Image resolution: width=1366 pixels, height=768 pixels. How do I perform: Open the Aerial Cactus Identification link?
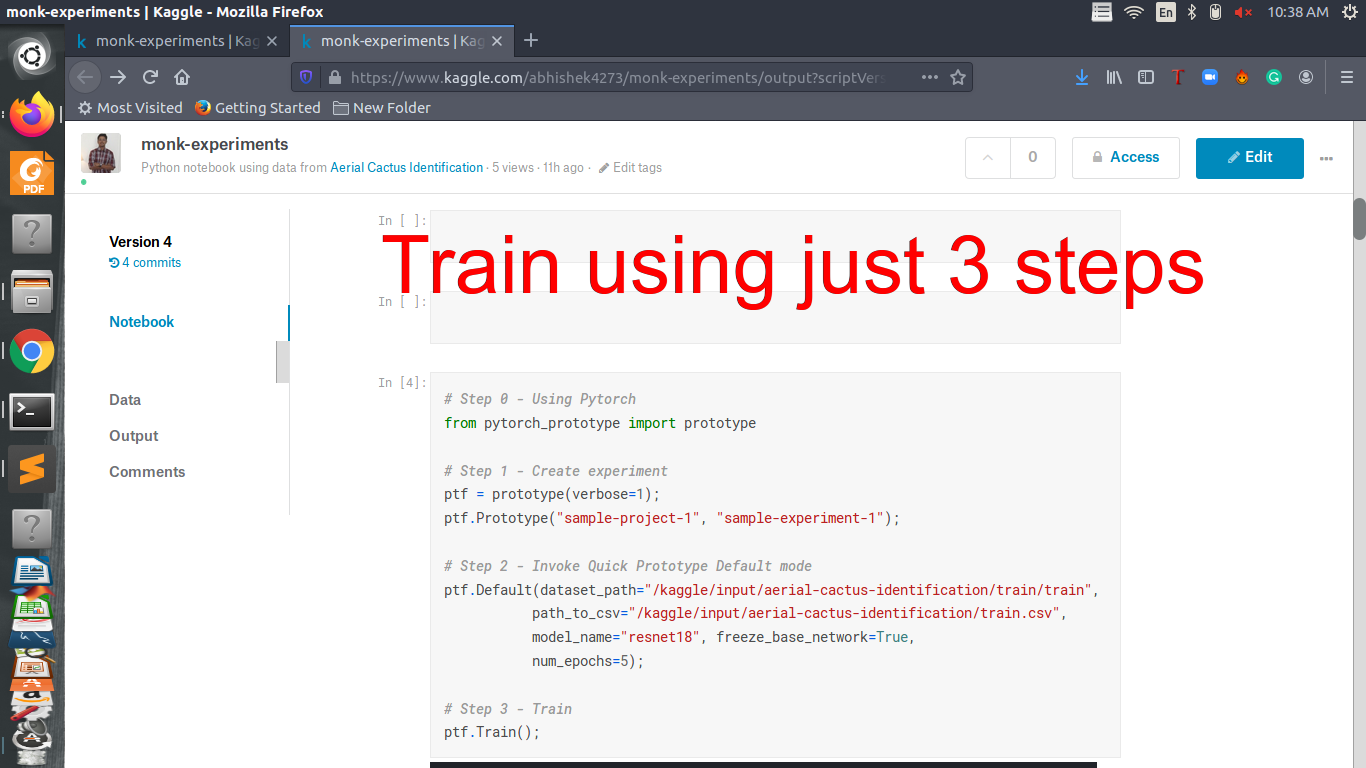point(407,167)
